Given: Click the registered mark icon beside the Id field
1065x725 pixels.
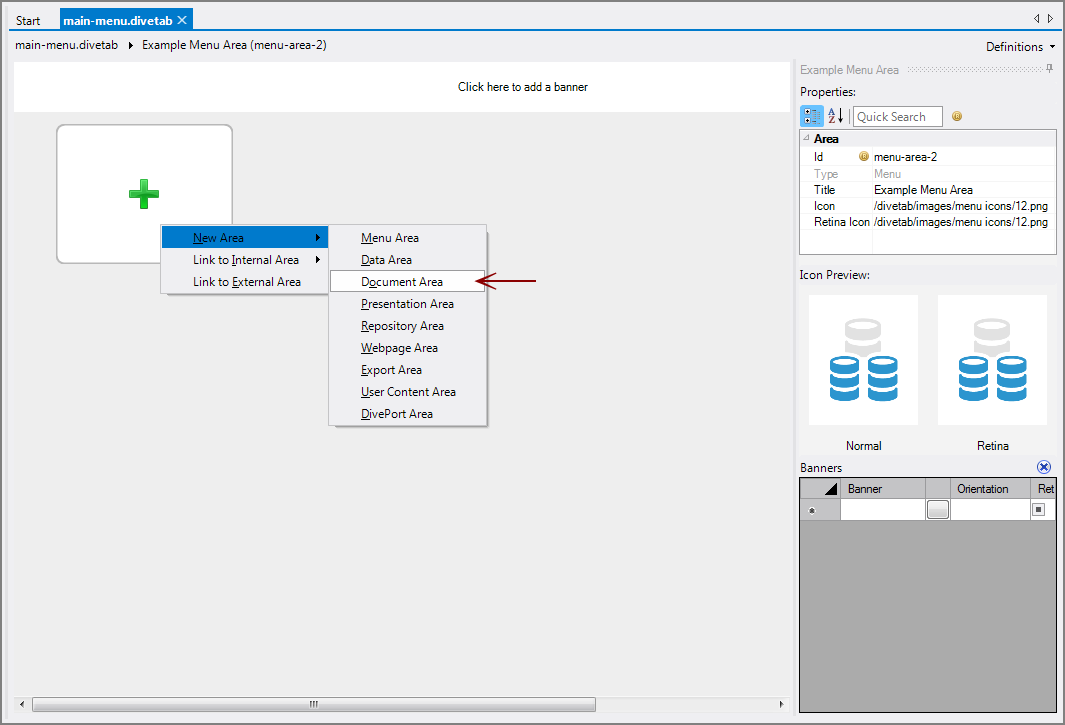Looking at the screenshot, I should point(863,156).
